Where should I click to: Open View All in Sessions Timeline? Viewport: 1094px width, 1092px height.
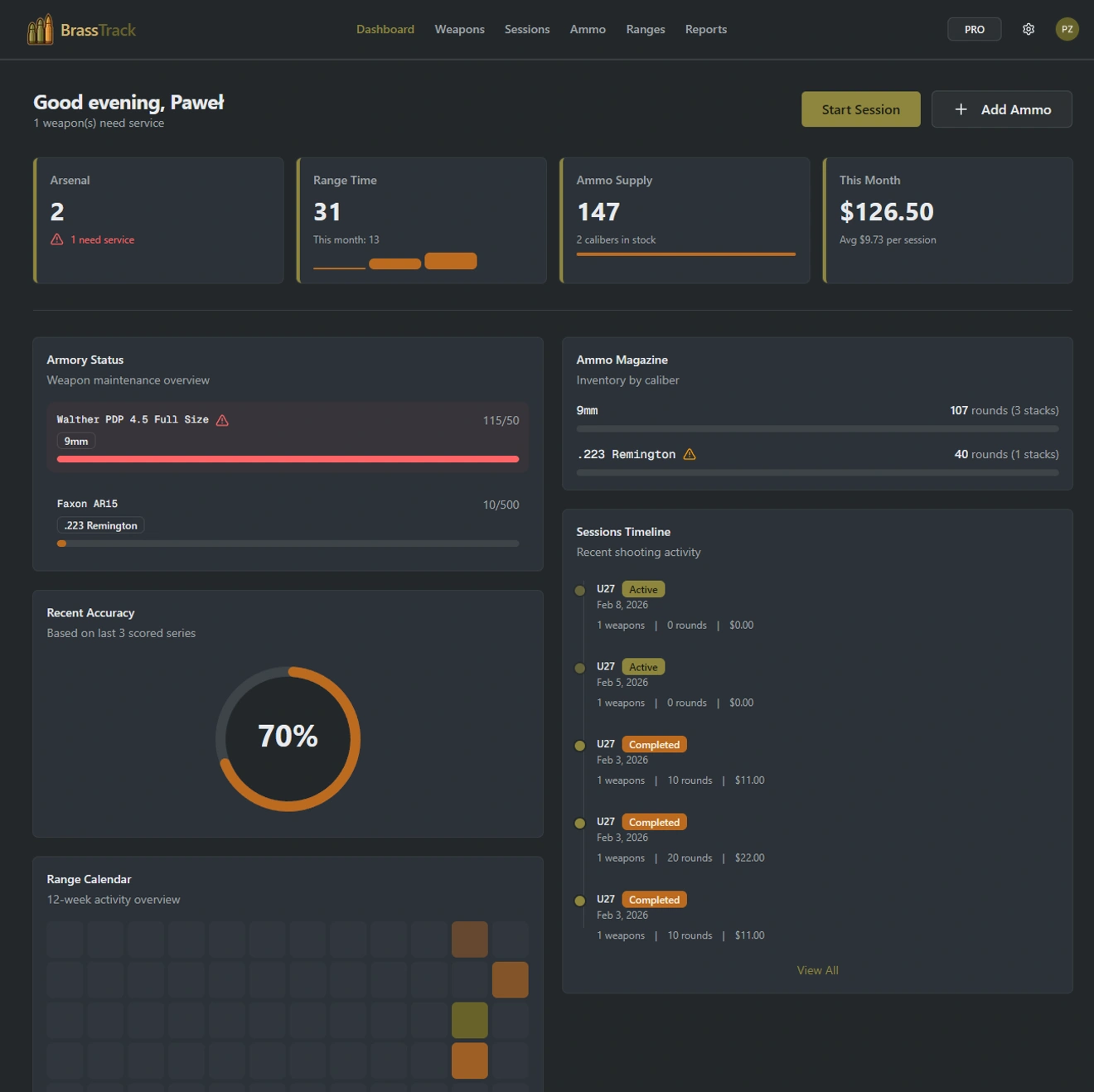(817, 969)
